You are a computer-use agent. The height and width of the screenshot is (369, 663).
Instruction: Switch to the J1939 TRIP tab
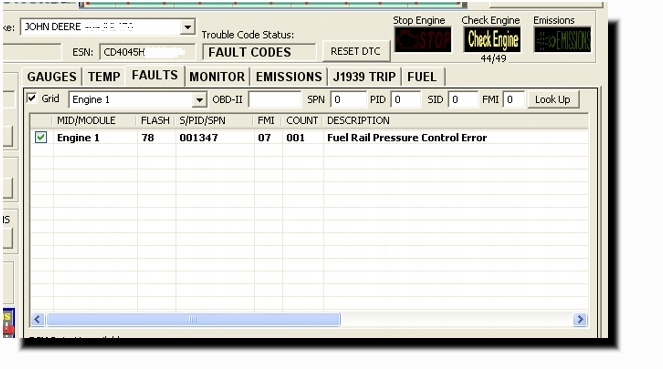[364, 77]
